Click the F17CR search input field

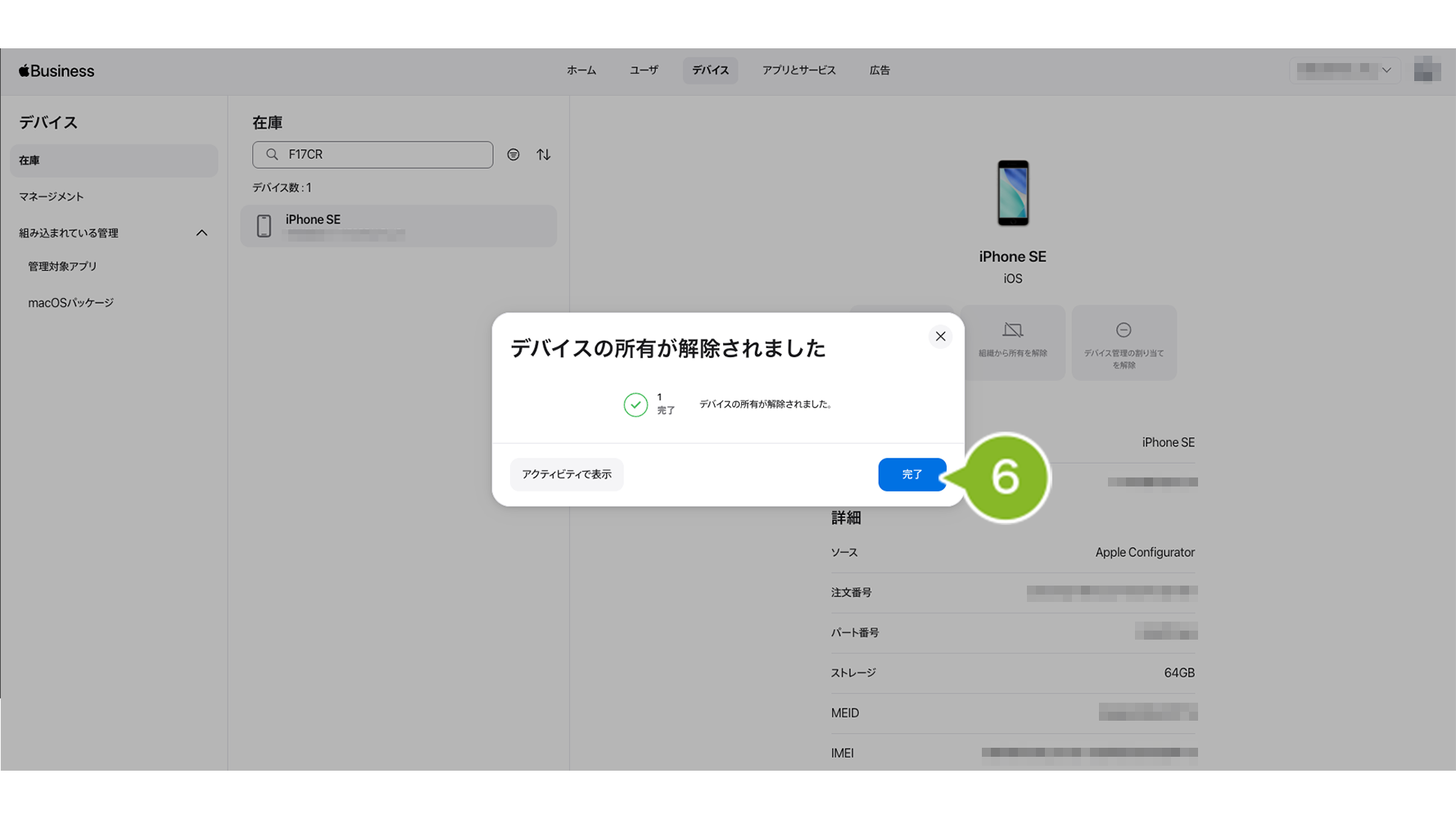click(385, 155)
